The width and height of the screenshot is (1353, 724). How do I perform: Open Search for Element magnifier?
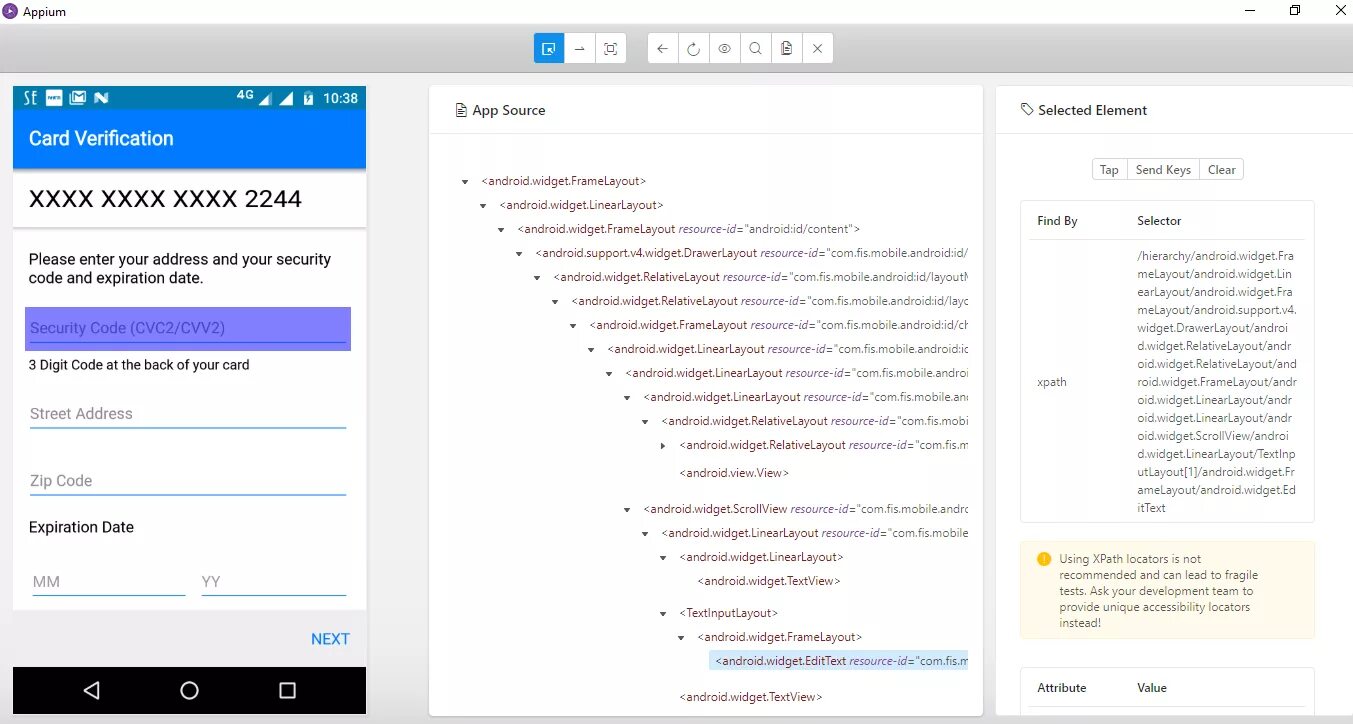[756, 48]
